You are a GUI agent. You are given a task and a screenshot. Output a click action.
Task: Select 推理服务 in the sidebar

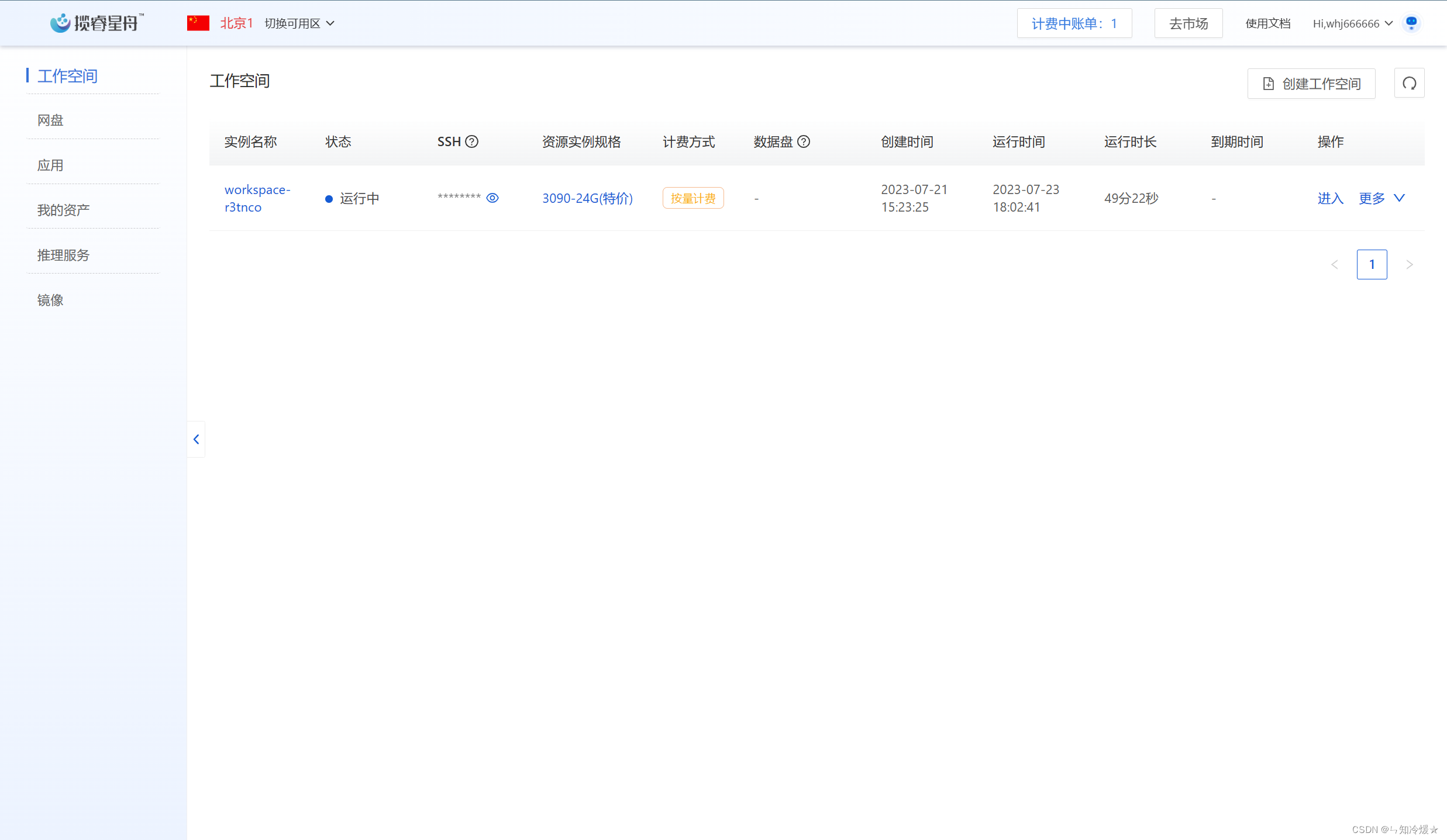point(63,255)
